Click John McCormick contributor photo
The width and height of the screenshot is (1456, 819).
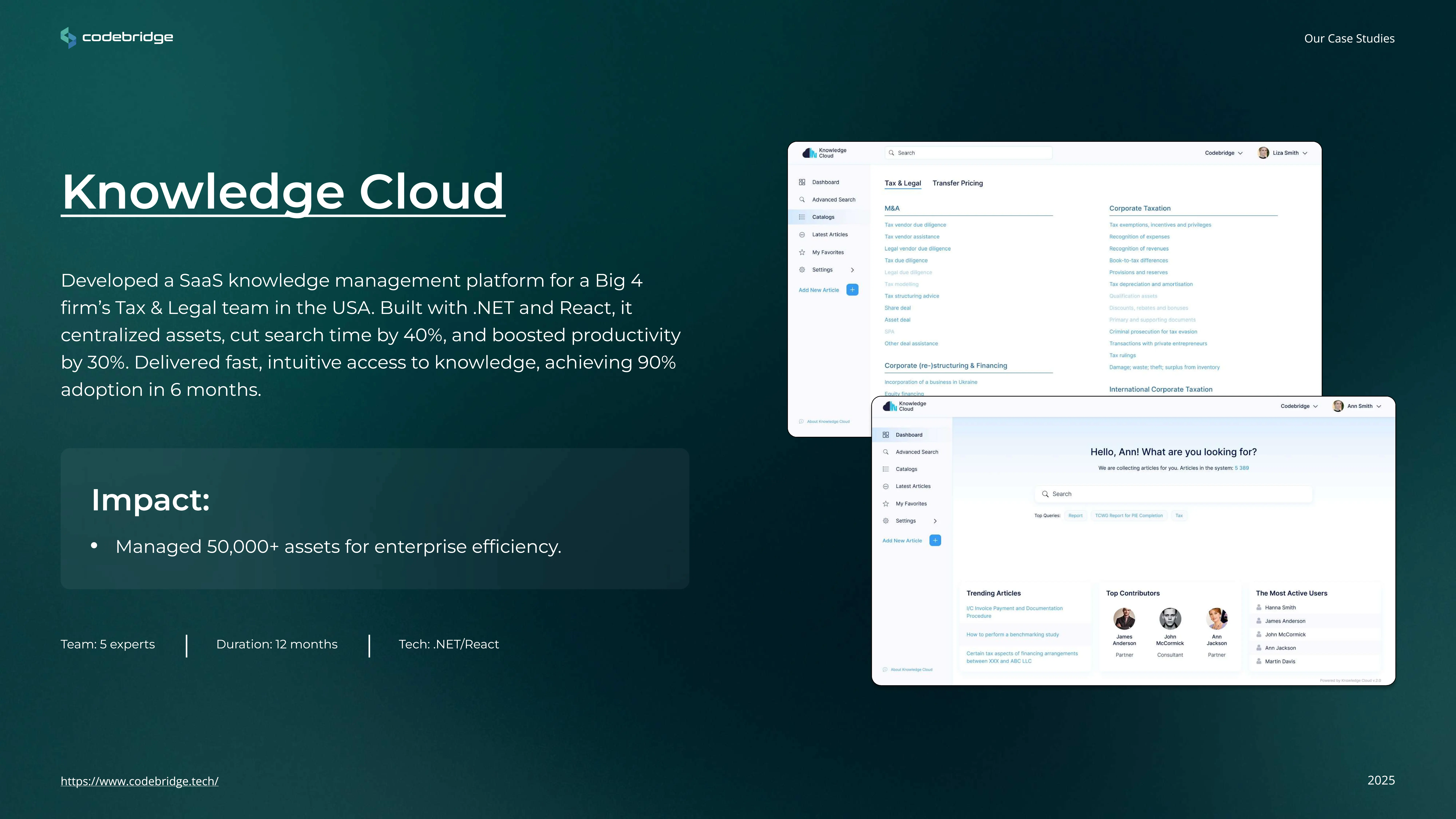pos(1170,619)
